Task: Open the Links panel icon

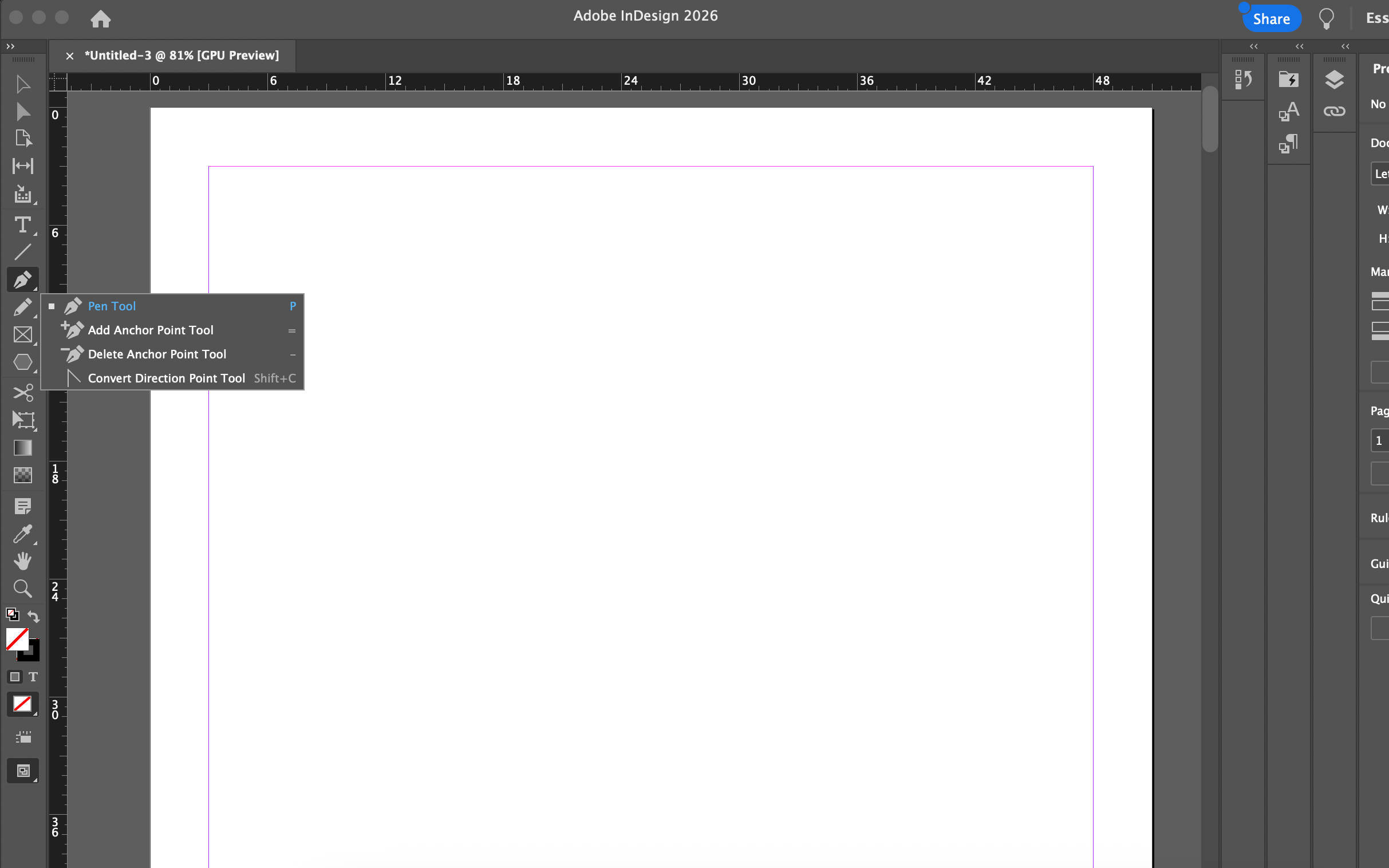Action: [x=1334, y=112]
